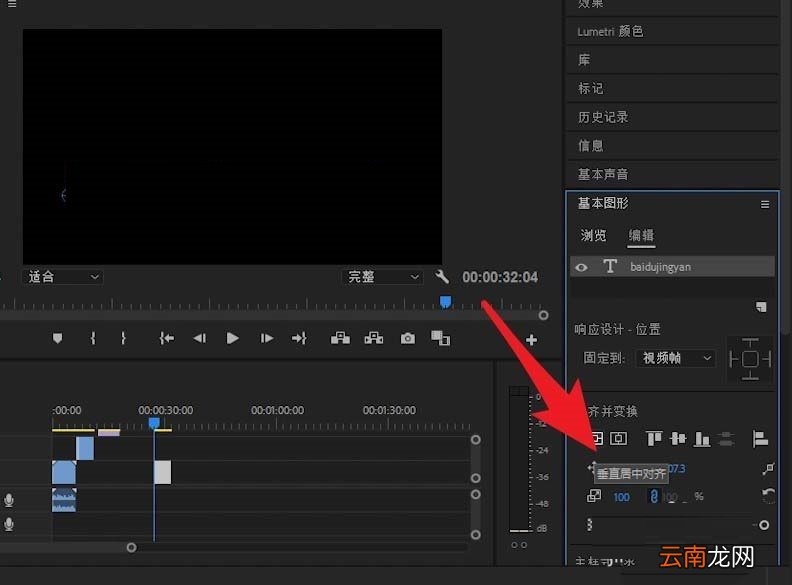Click the timeline horizontal zoom handle

coord(131,548)
